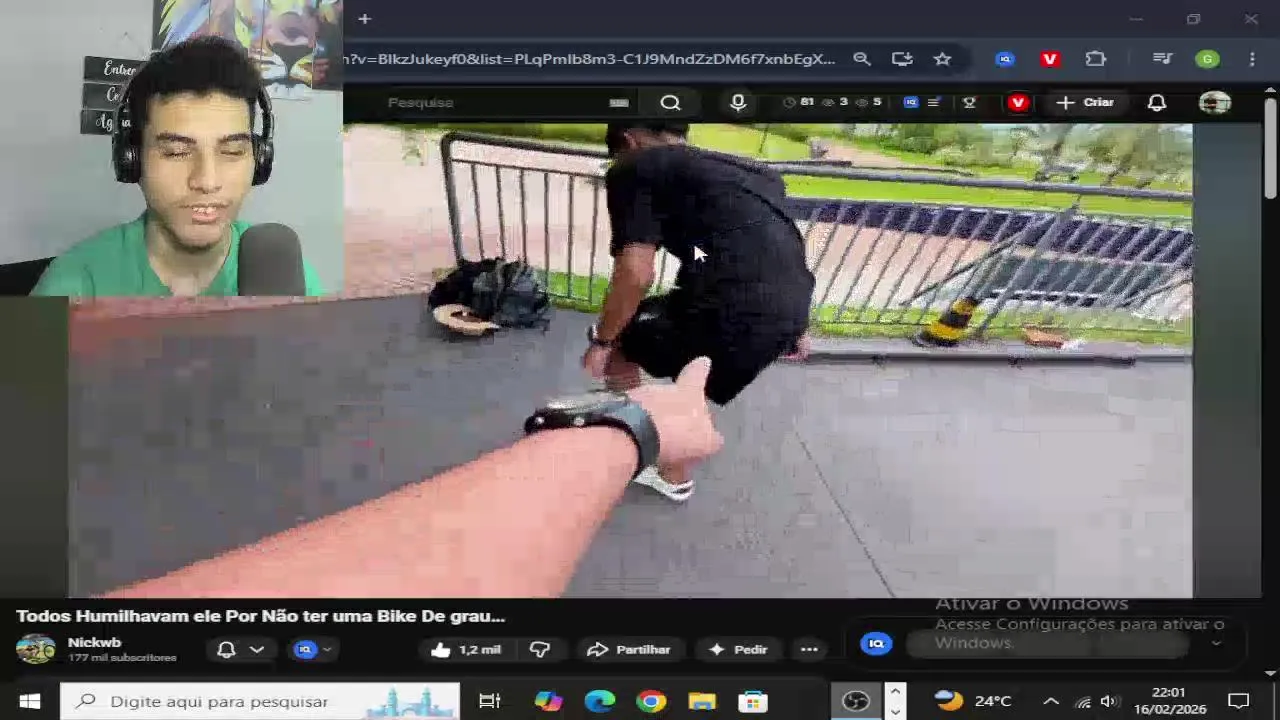Screen dimensions: 1280x720
Task: Open a new browser tab
Action: (x=364, y=19)
